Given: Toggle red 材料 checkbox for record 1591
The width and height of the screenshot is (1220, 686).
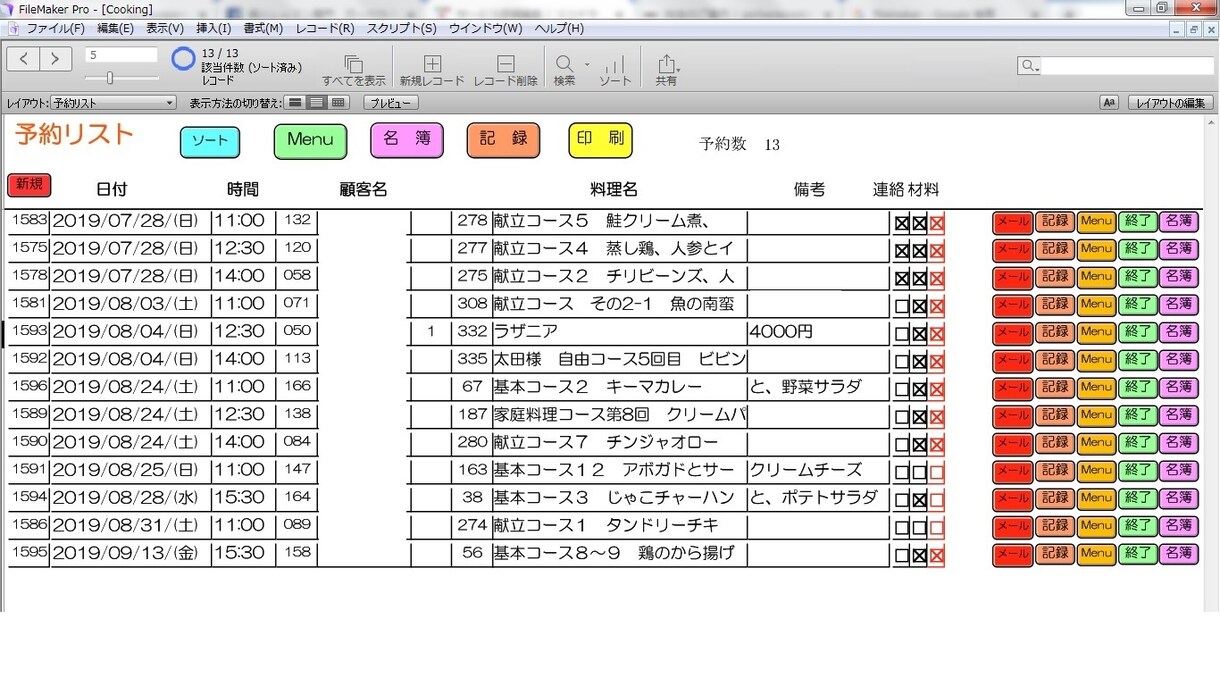Looking at the screenshot, I should point(937,472).
